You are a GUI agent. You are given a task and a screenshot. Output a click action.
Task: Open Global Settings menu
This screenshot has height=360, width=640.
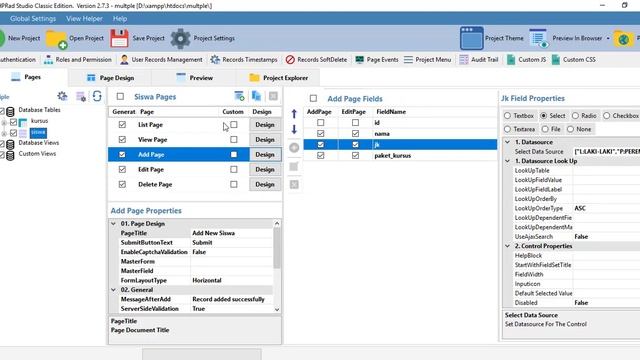pos(33,19)
